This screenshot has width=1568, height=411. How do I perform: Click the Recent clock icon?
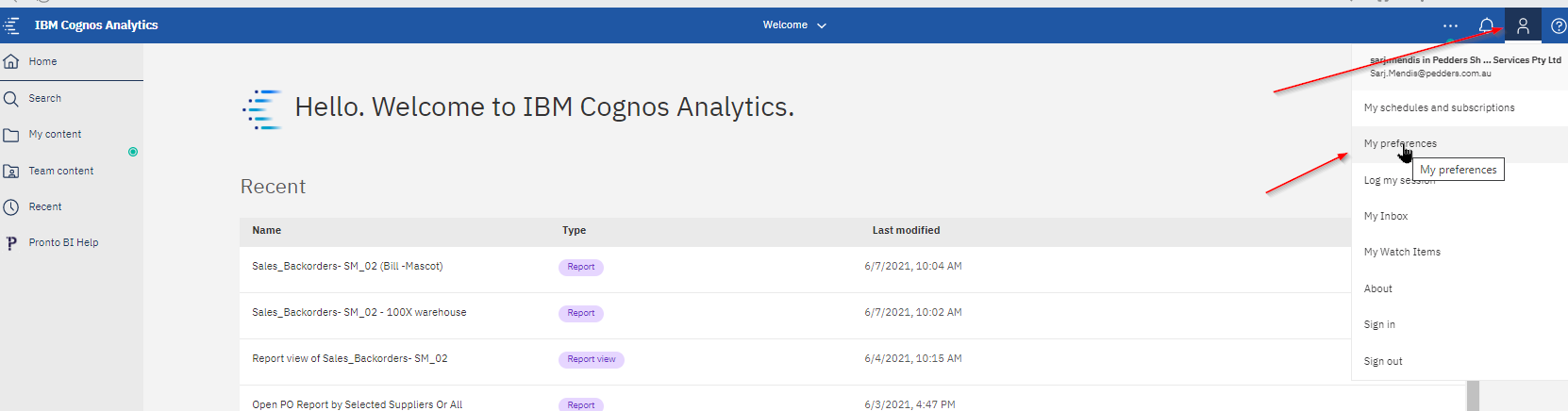tap(11, 206)
